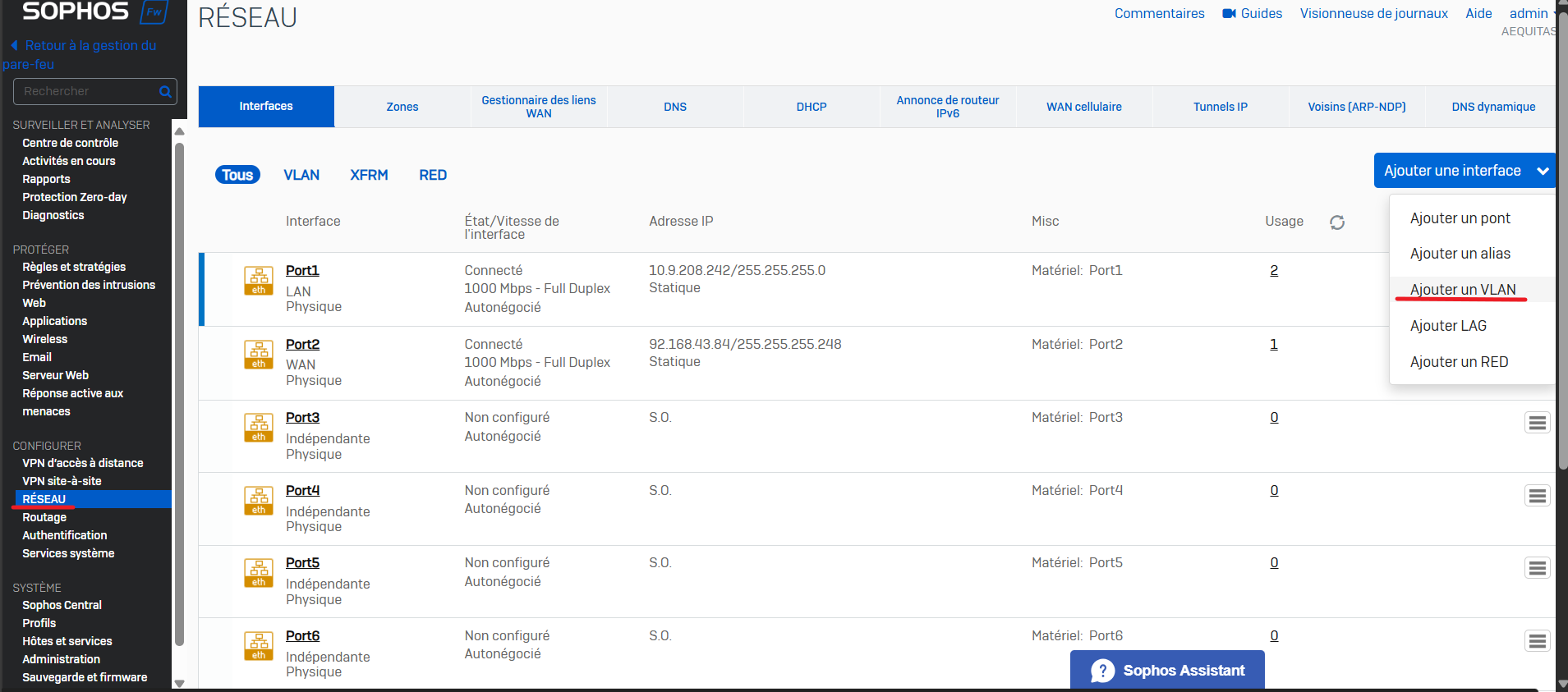
Task: Select the Interfaces tab
Action: click(266, 107)
